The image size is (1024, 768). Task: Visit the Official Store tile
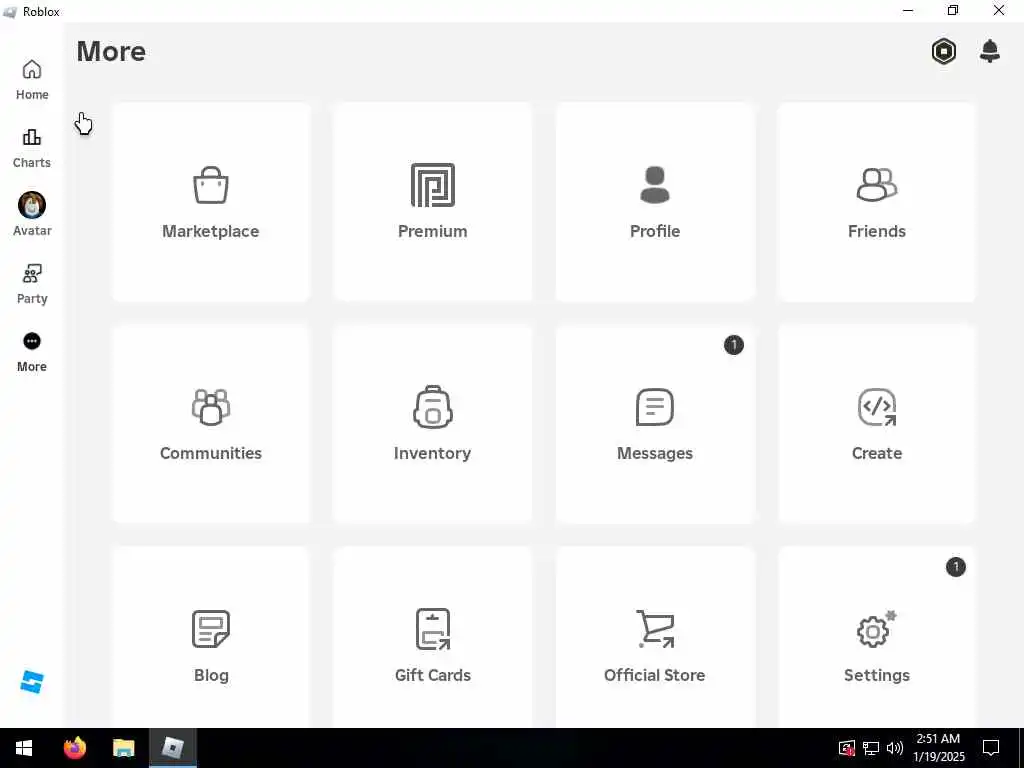point(655,637)
